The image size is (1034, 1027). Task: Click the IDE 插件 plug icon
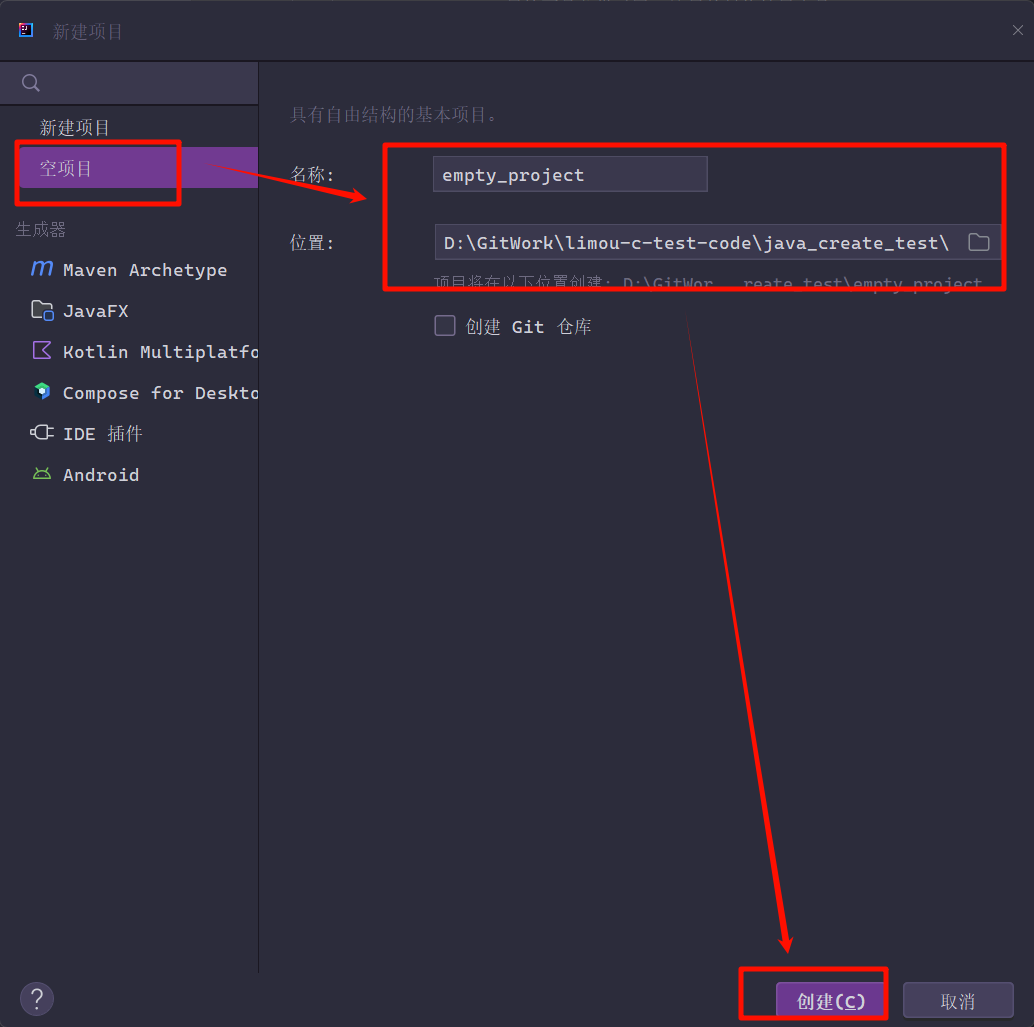pos(42,433)
